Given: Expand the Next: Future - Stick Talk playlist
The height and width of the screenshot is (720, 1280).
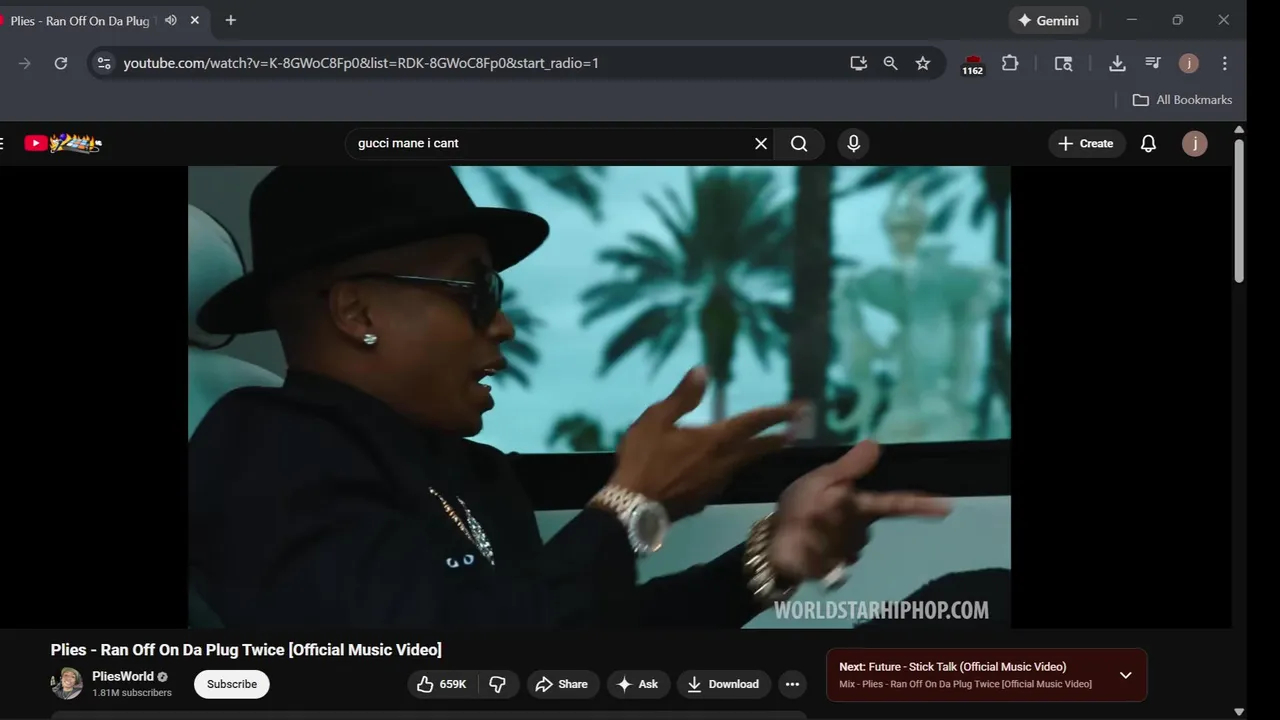Looking at the screenshot, I should pos(1125,675).
